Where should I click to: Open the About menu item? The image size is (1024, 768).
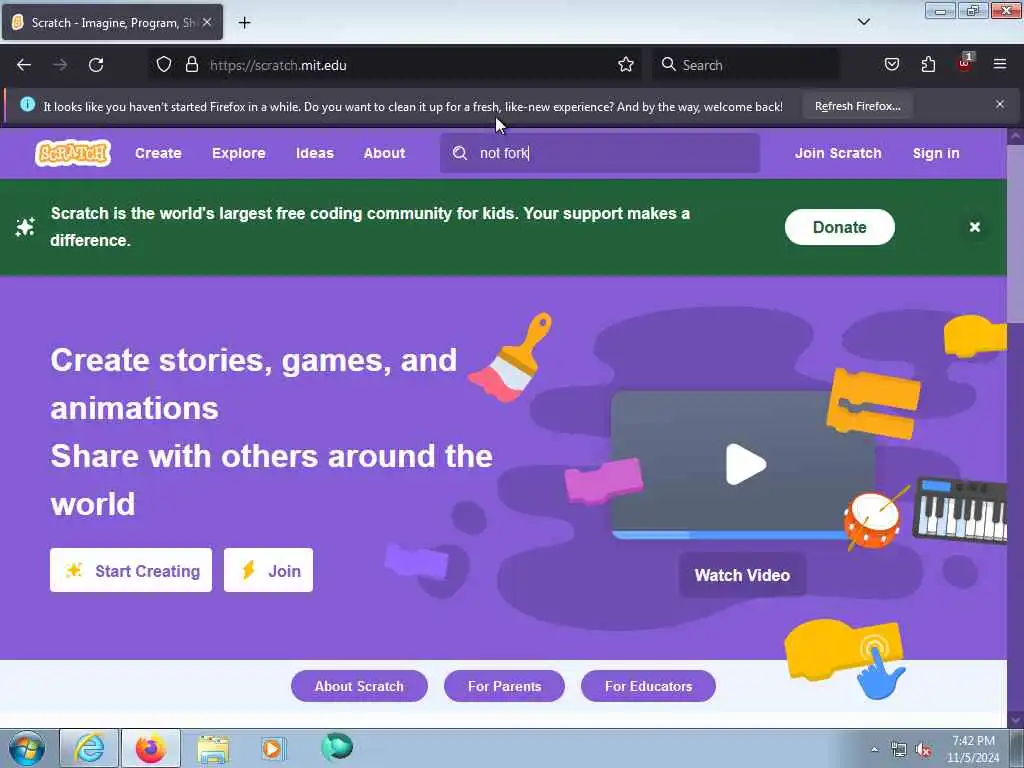384,153
